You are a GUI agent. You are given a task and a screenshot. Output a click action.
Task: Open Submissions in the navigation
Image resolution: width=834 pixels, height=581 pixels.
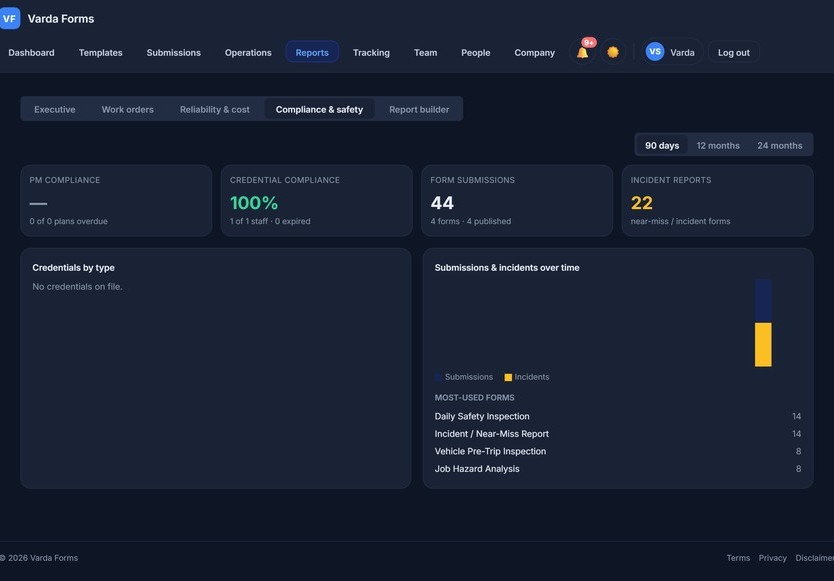173,53
